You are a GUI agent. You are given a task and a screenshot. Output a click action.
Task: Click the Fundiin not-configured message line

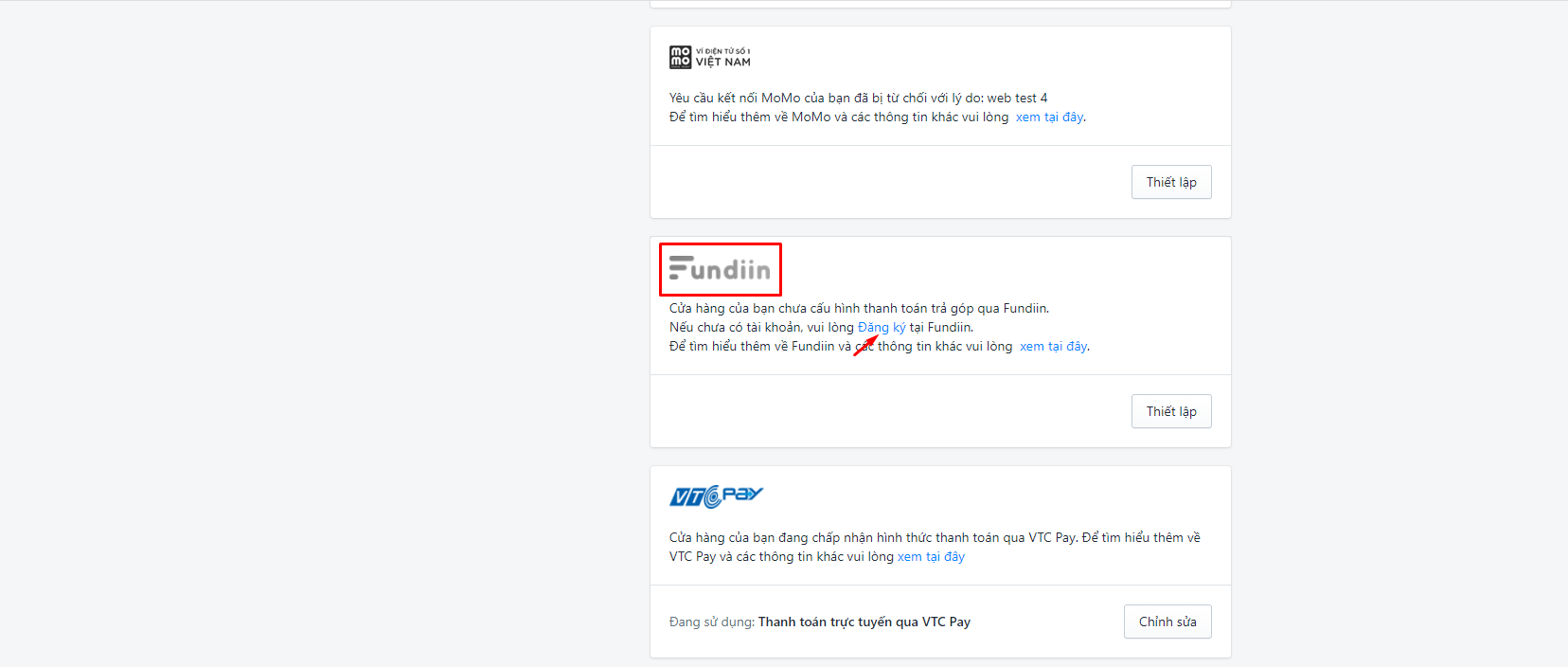point(859,308)
